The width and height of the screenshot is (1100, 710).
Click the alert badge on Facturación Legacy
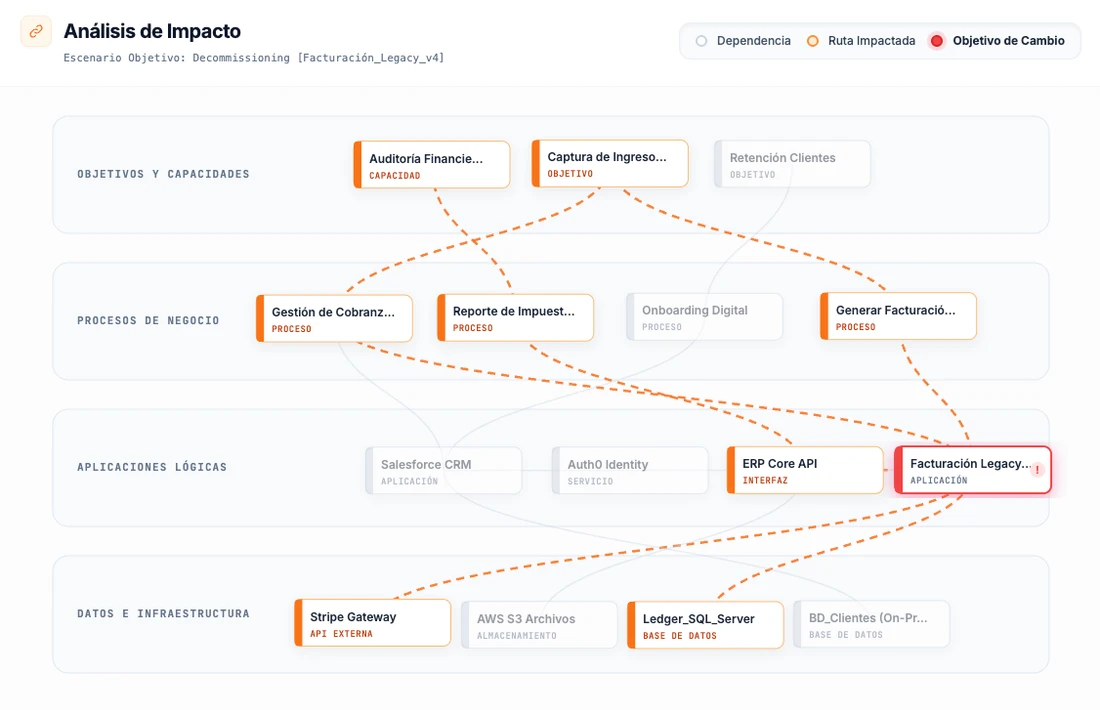point(1038,470)
